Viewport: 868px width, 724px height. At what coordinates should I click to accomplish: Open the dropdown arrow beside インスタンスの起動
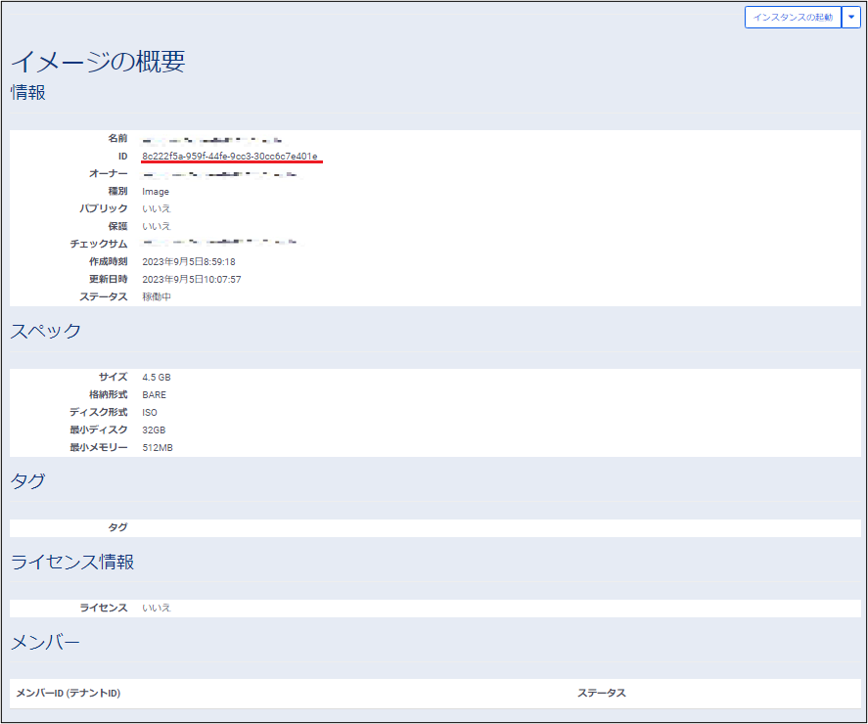[851, 17]
